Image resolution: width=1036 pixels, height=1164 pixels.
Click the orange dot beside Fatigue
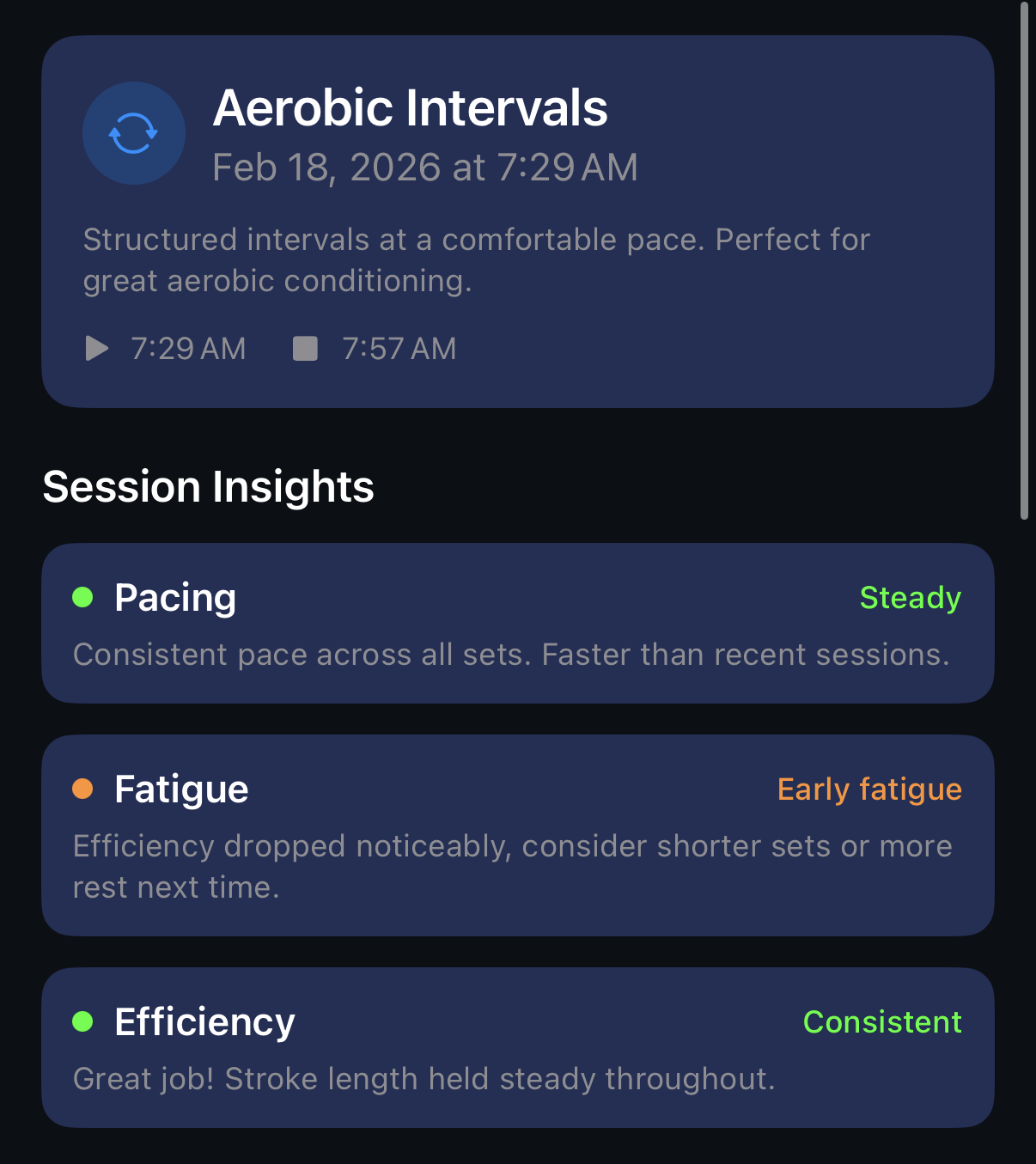82,789
